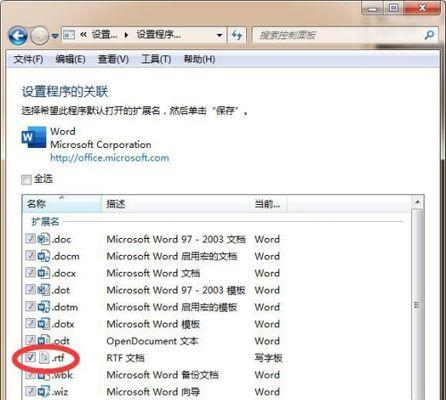Toggle the .docx extension checkbox
This screenshot has height=400, width=446.
[30, 273]
